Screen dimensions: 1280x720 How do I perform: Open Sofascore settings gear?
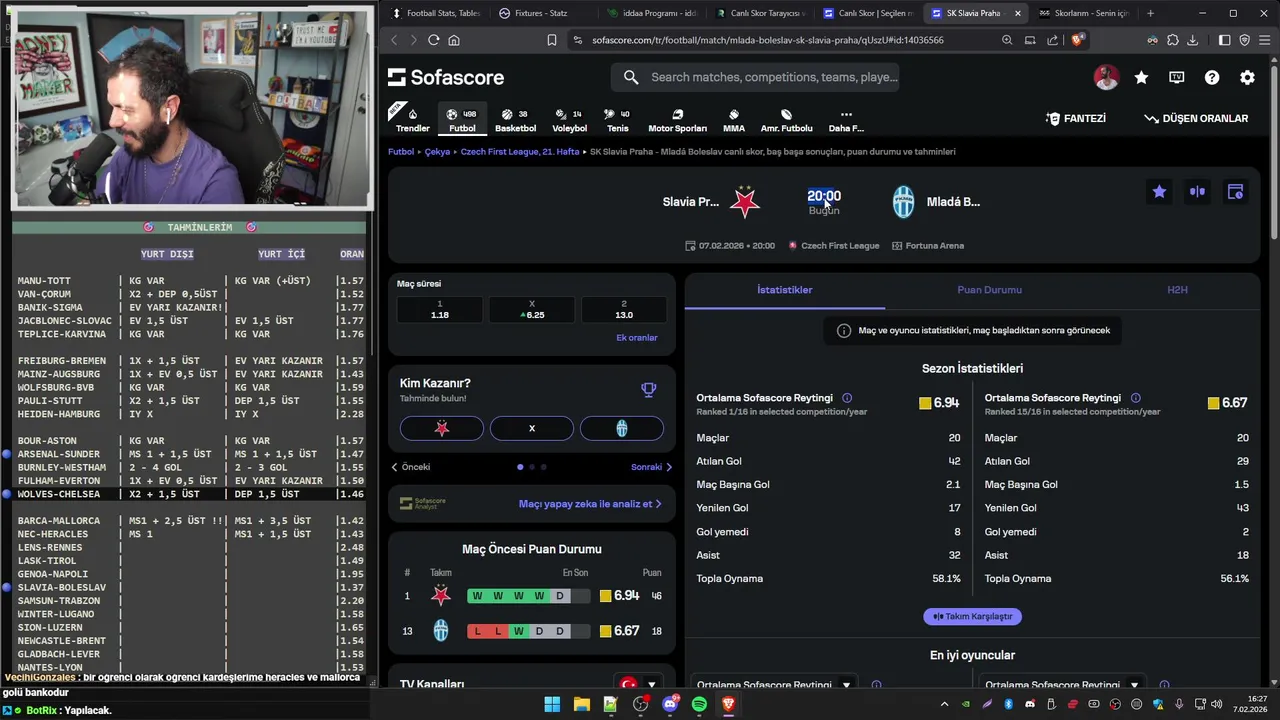point(1247,77)
